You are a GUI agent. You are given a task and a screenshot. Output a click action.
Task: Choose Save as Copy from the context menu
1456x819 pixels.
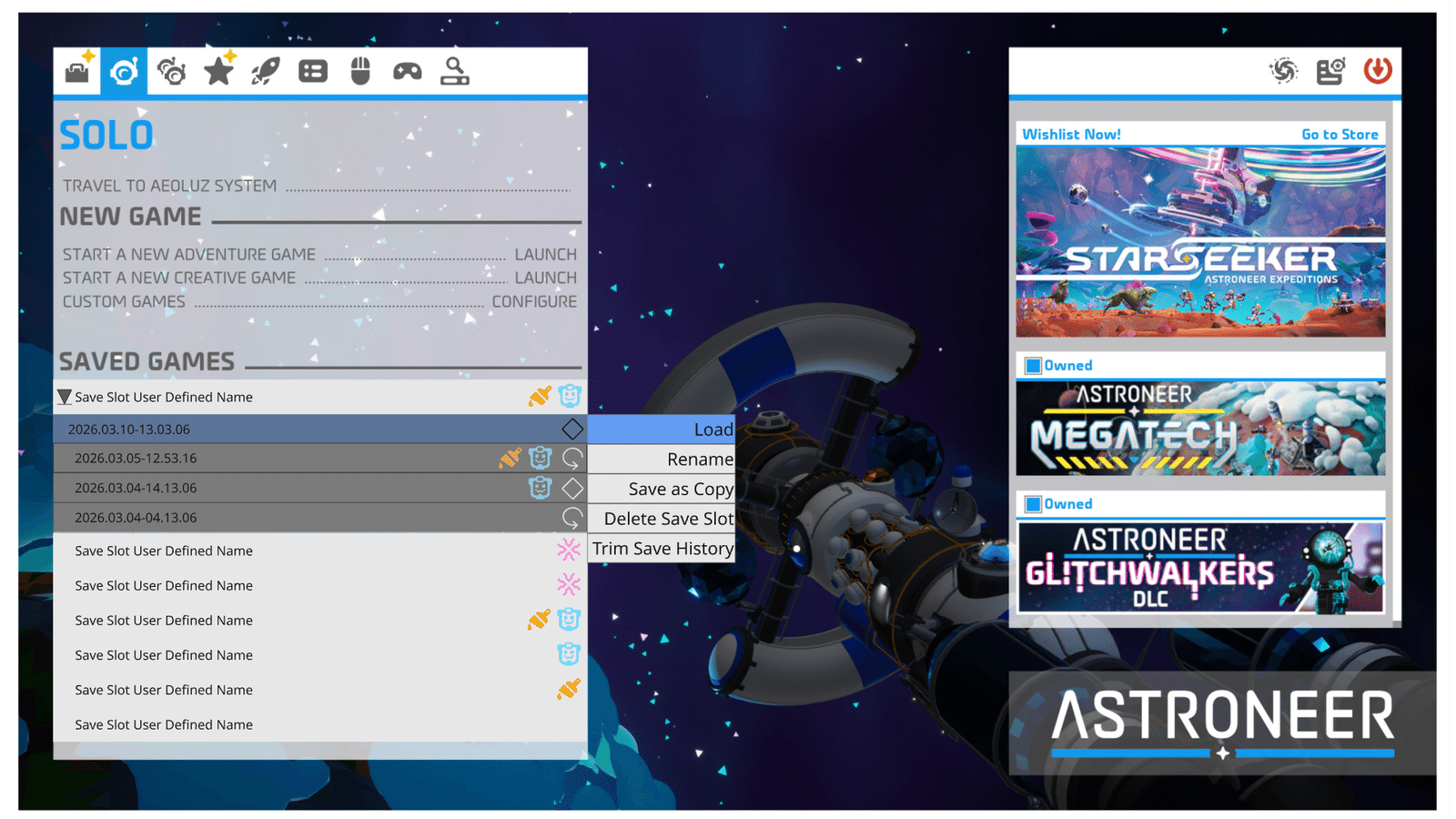(662, 489)
